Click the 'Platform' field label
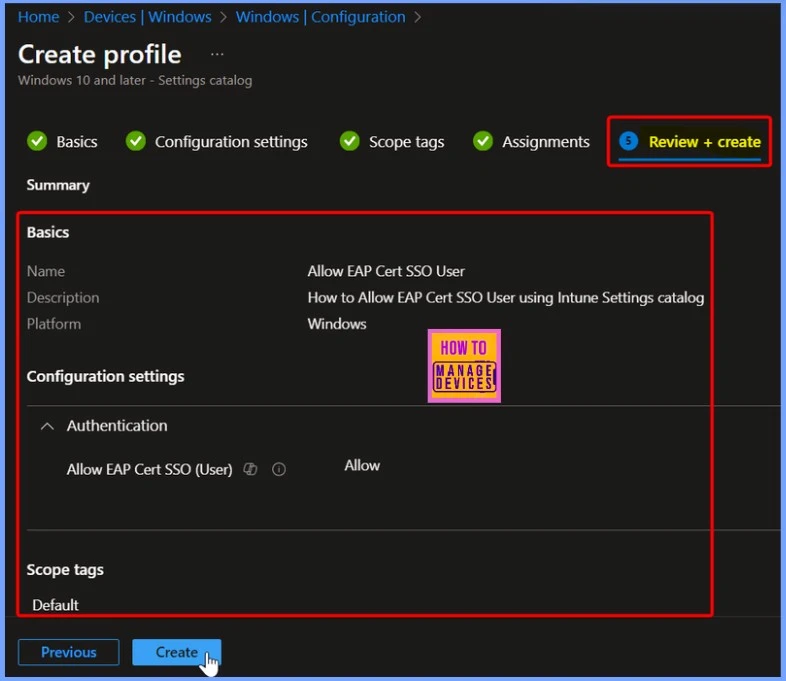786x681 pixels. 54,324
